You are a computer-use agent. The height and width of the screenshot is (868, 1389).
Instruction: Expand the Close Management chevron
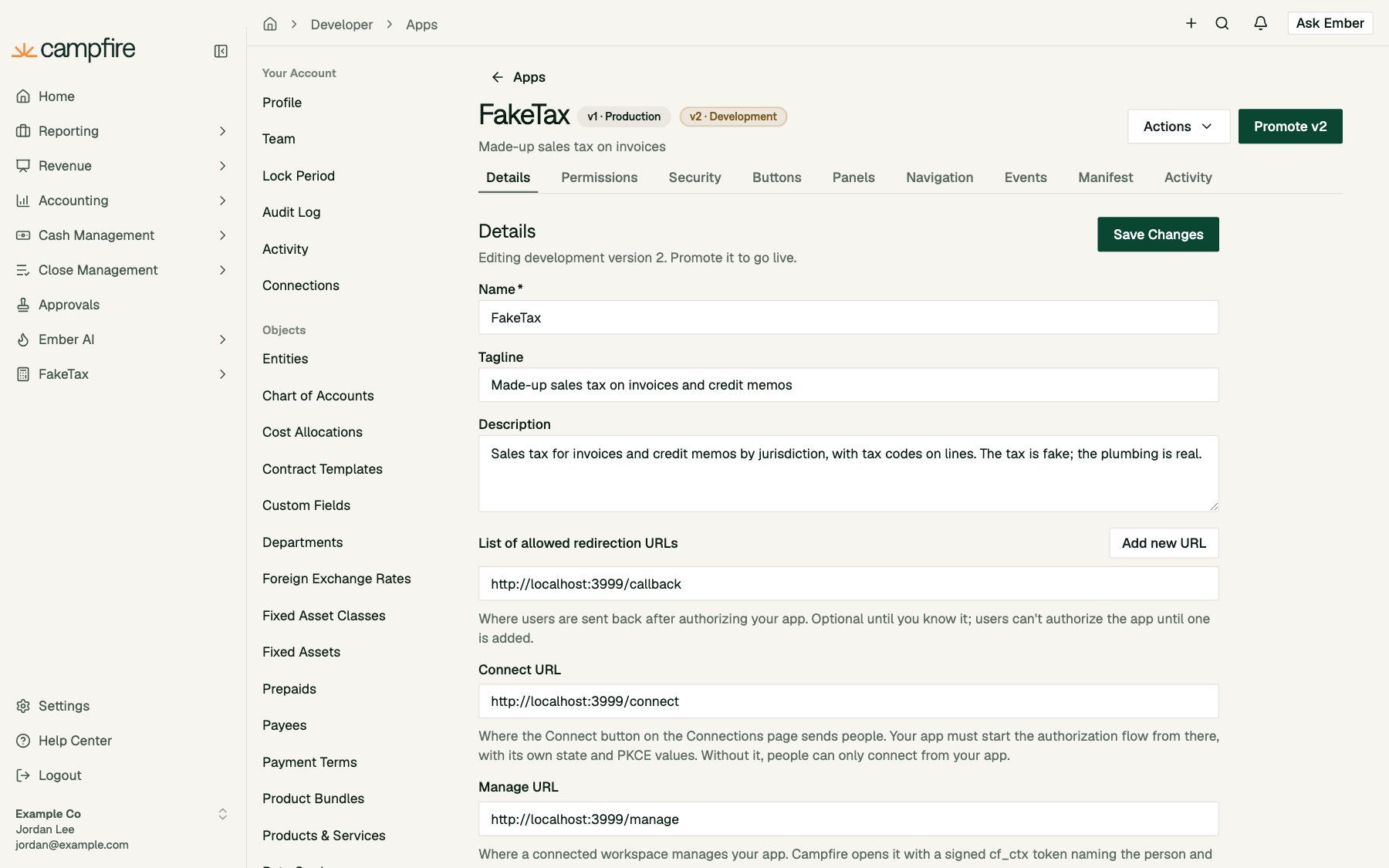pos(222,270)
